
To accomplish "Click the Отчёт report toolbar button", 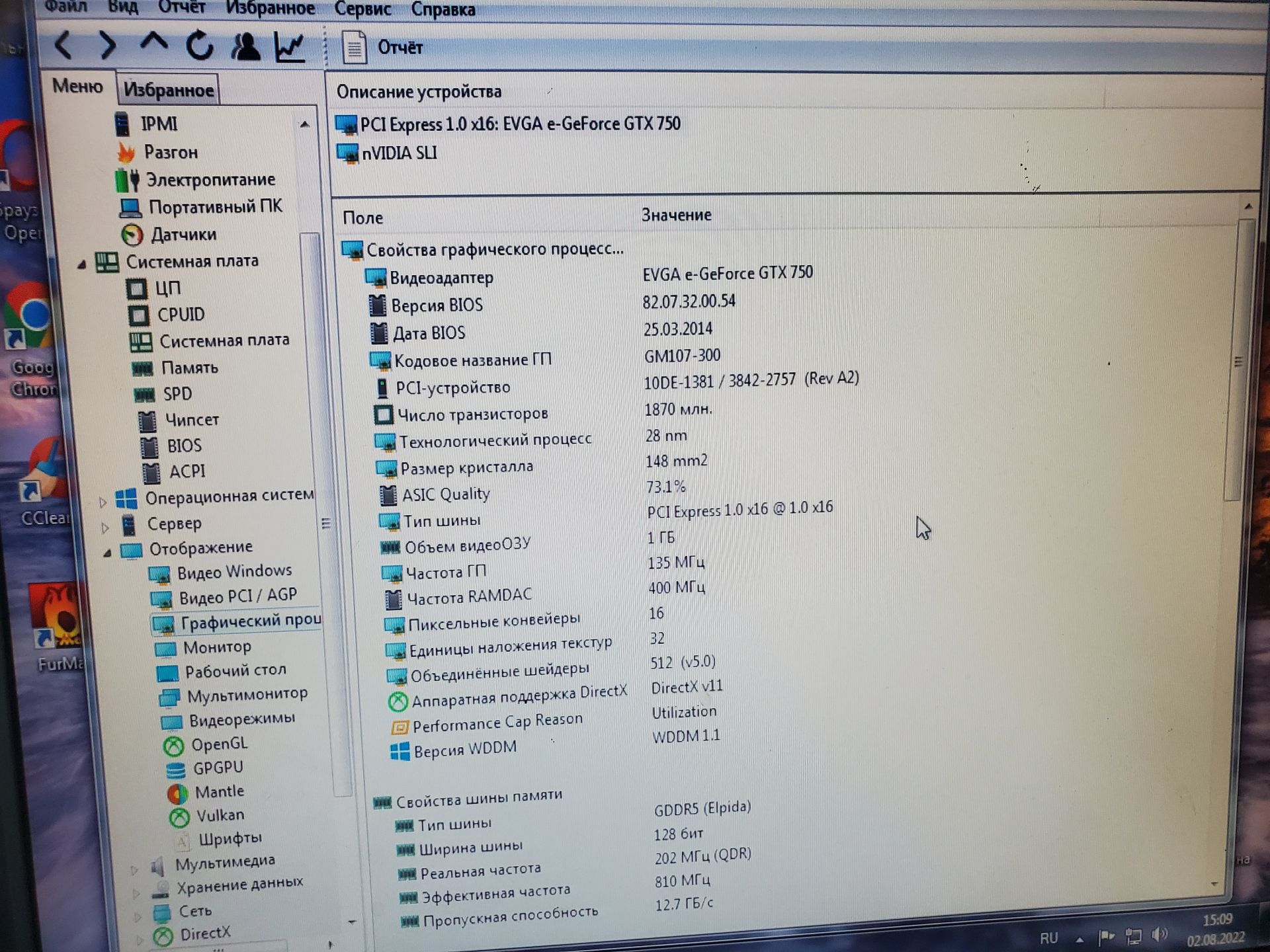I will pyautogui.click(x=382, y=48).
